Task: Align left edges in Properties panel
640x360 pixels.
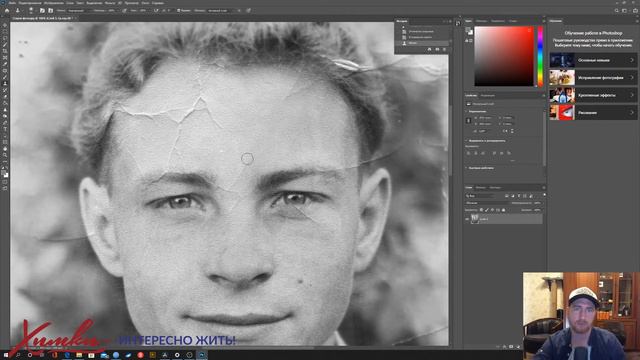Action: [468, 153]
